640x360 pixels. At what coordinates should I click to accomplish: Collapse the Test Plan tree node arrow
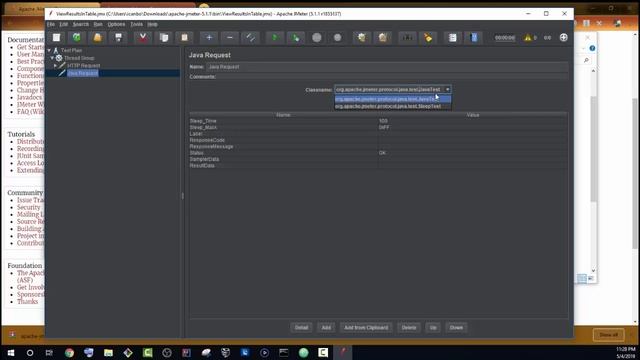pos(49,50)
